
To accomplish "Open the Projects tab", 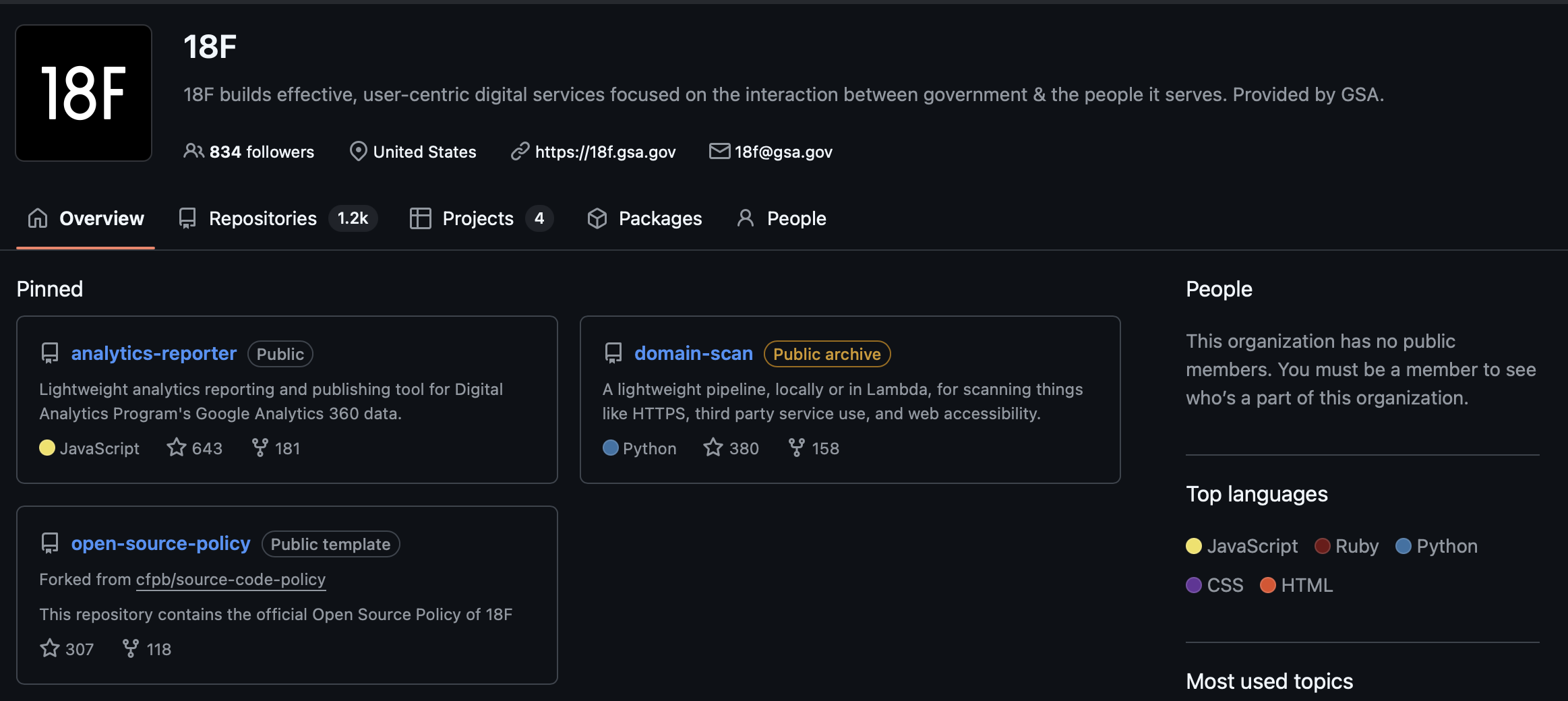I will coord(477,218).
